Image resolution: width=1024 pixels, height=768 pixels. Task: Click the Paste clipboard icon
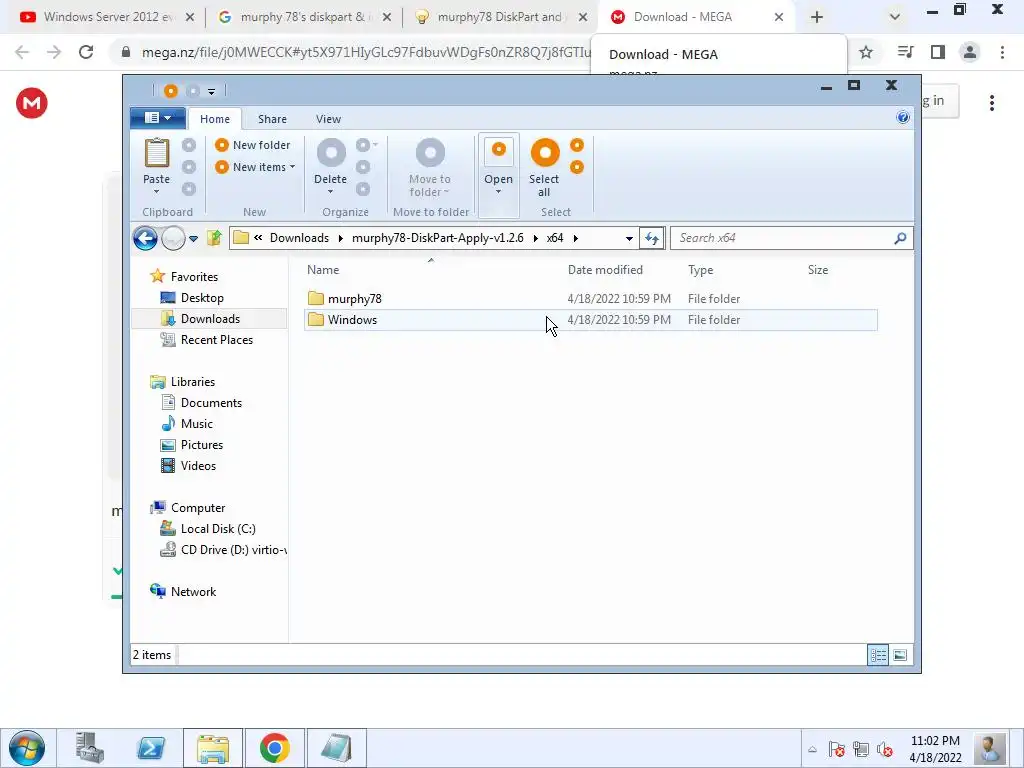click(x=157, y=153)
